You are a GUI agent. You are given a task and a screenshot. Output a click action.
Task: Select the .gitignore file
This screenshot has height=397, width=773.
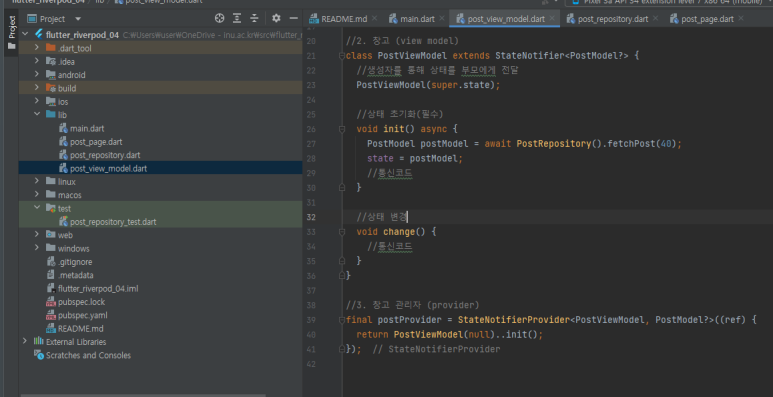pos(74,262)
